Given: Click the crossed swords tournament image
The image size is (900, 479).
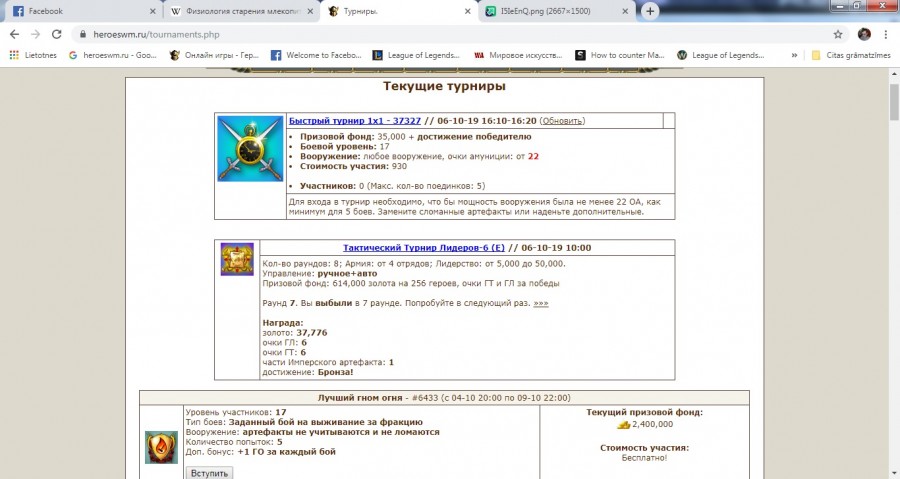Looking at the screenshot, I should pyautogui.click(x=250, y=149).
